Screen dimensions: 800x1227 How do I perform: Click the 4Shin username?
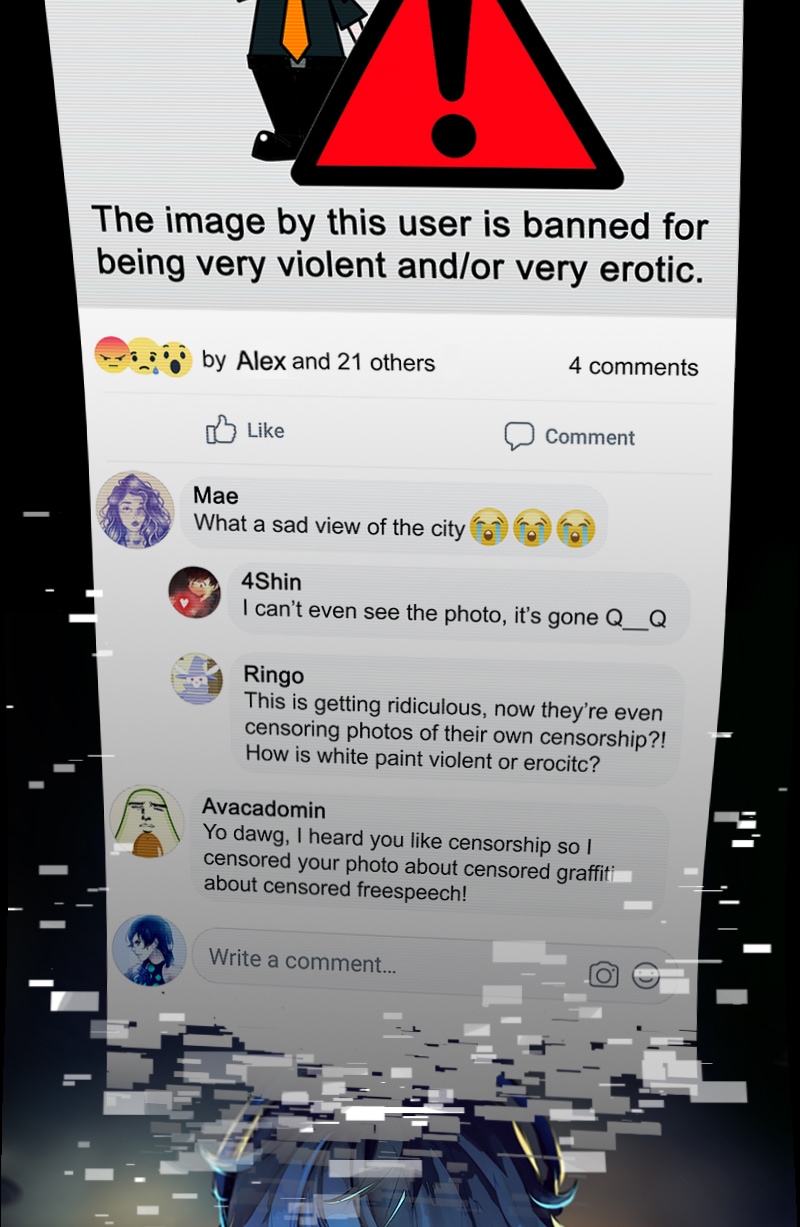point(271,581)
